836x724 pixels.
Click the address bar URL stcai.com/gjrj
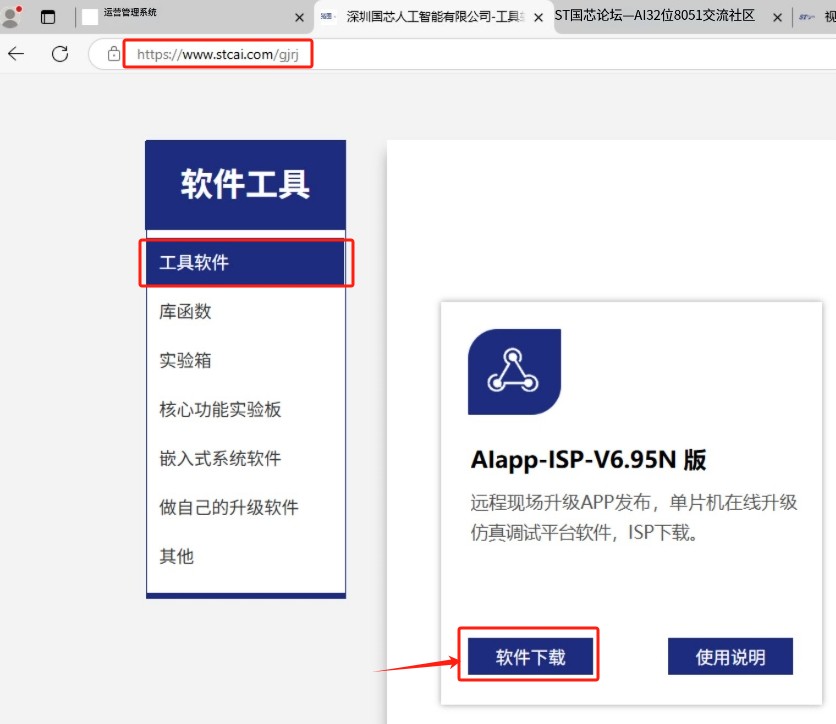(218, 54)
